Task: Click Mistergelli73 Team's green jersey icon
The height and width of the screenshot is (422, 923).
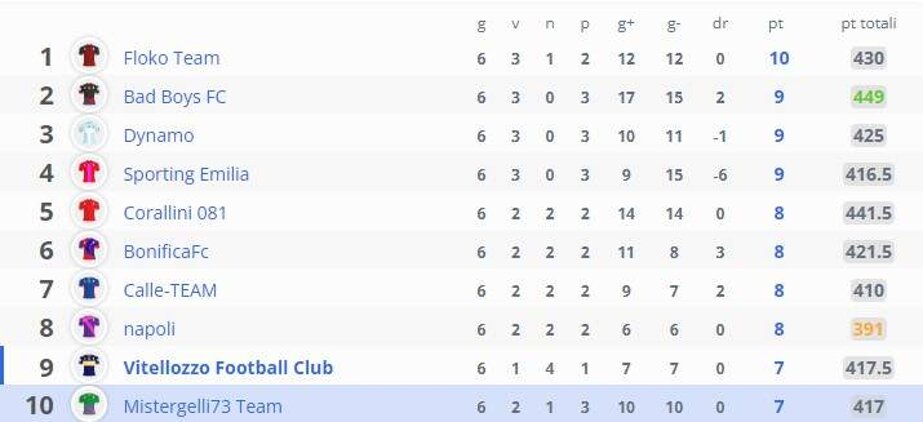Action: (89, 406)
